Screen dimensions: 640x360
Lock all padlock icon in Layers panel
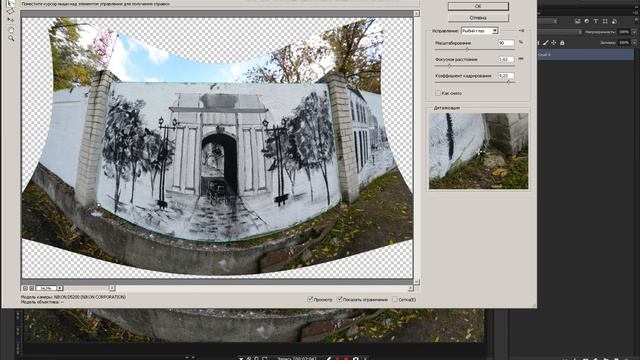tap(562, 43)
